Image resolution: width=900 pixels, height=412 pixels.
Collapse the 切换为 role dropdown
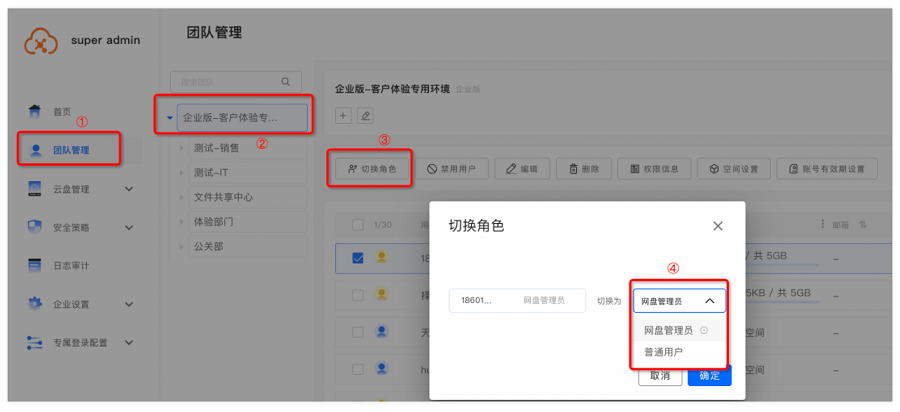pyautogui.click(x=709, y=301)
